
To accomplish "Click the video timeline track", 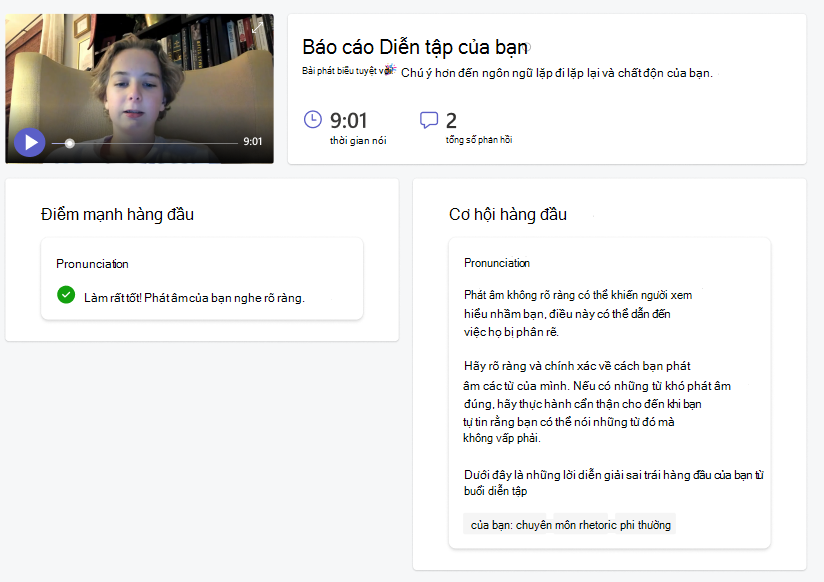I will click(x=145, y=143).
